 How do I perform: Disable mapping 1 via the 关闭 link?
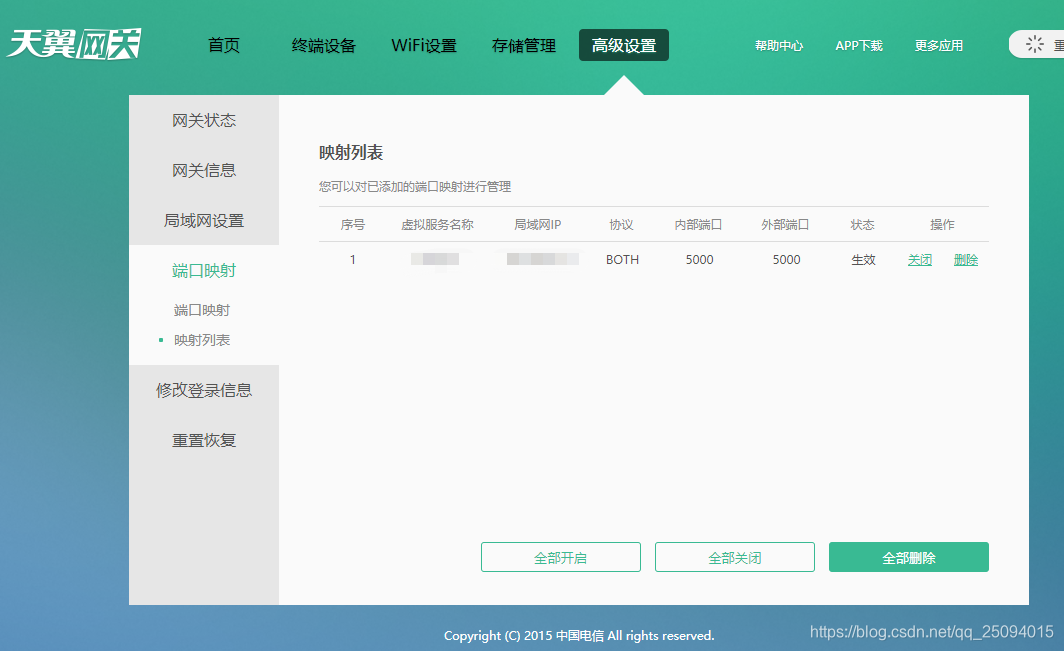click(x=919, y=259)
